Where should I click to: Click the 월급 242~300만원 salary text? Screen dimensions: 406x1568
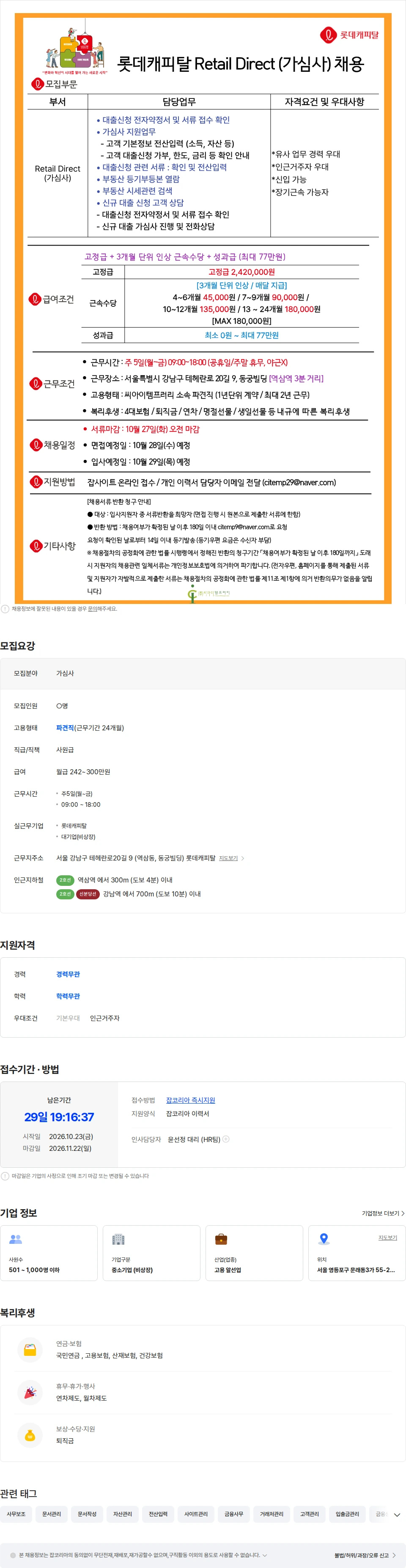pos(83,772)
